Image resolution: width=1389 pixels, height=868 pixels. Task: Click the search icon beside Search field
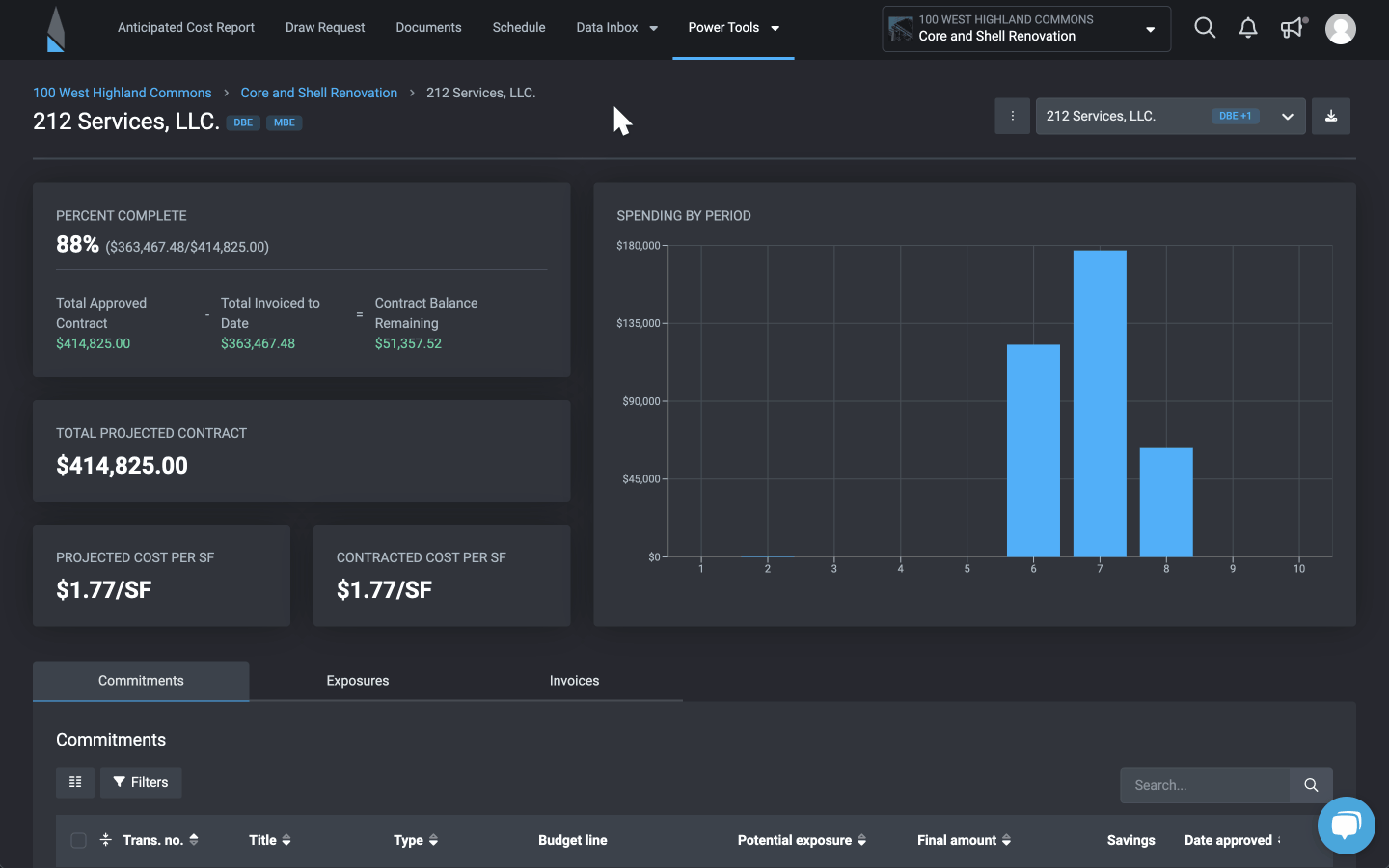pos(1311,785)
